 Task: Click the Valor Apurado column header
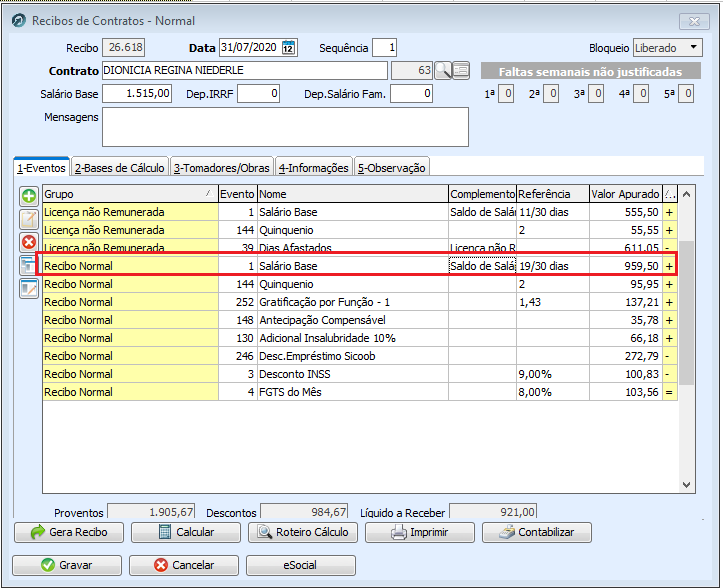pyautogui.click(x=626, y=194)
